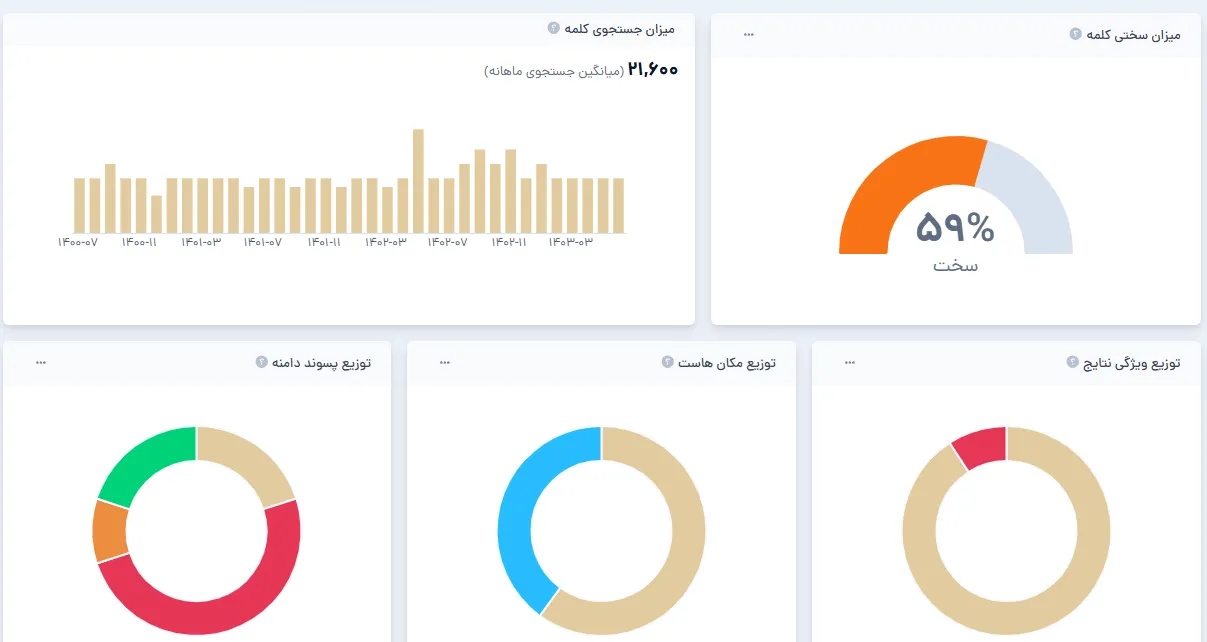Click the توزیع پسوند دامنه card title

321,363
